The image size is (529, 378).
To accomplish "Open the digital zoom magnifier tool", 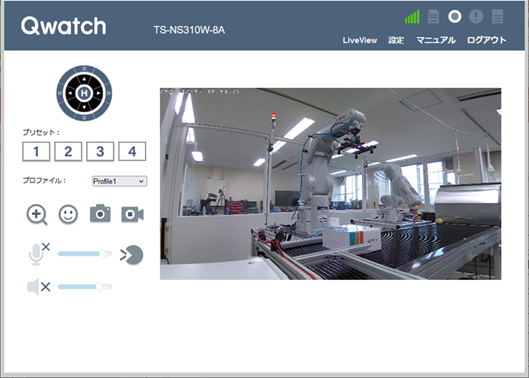I will coord(37,215).
